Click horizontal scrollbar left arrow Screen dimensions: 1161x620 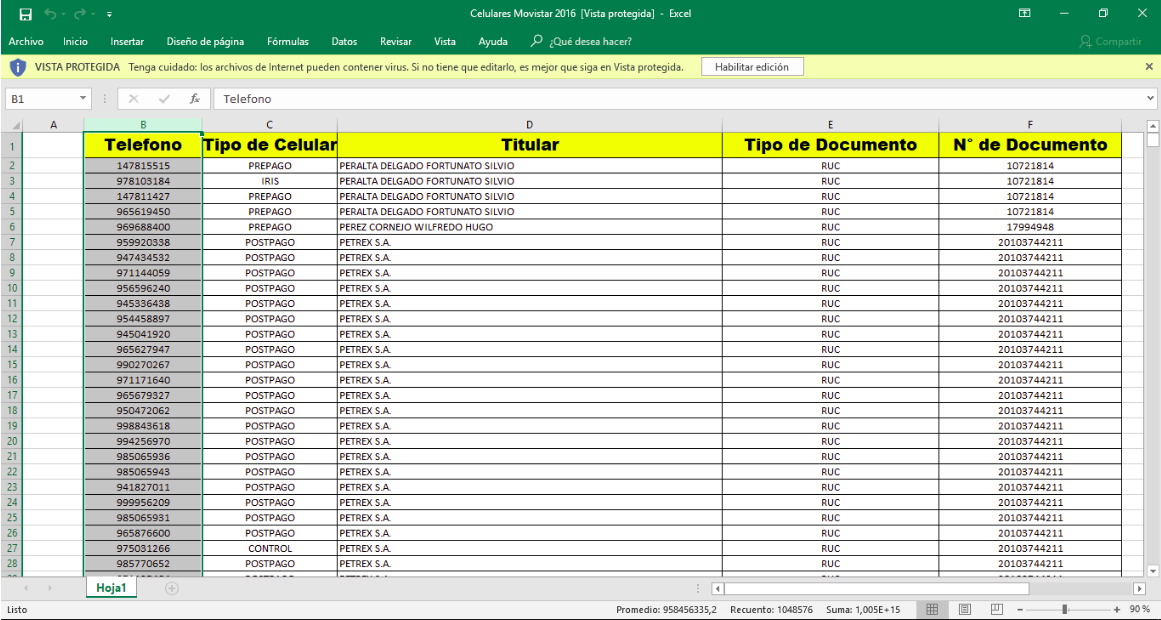(717, 588)
